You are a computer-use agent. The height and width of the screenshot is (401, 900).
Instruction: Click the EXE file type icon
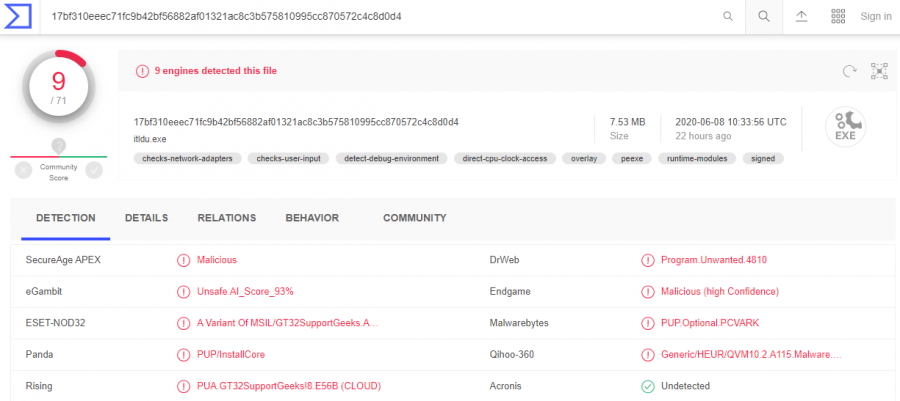coord(845,127)
